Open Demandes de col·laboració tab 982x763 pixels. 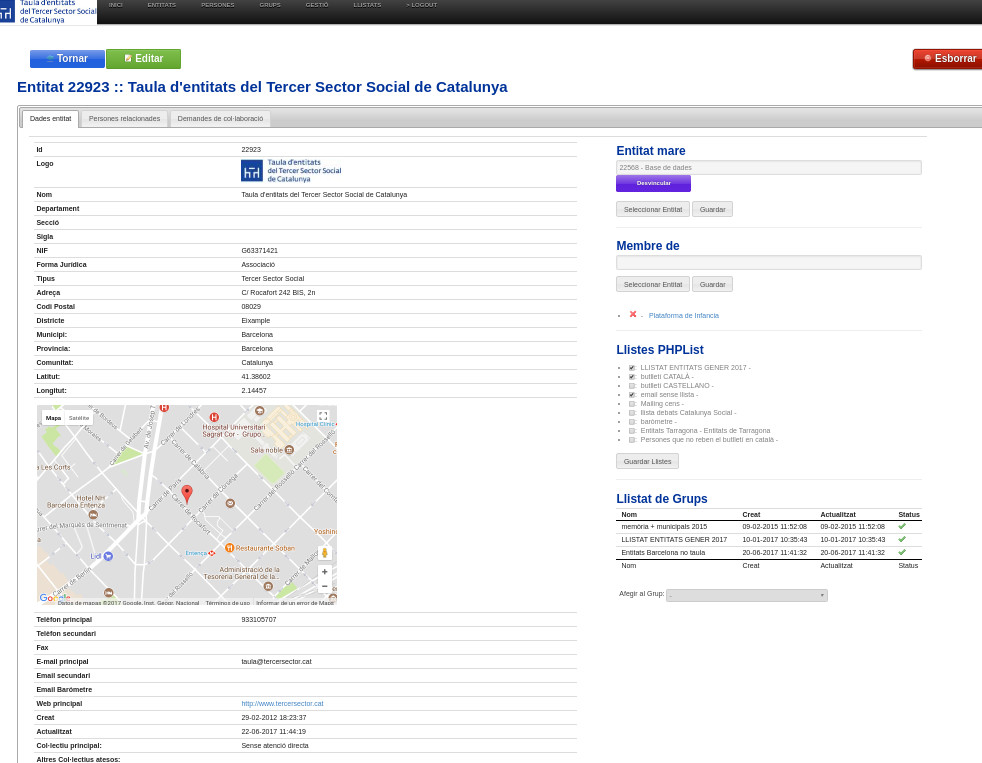[220, 119]
